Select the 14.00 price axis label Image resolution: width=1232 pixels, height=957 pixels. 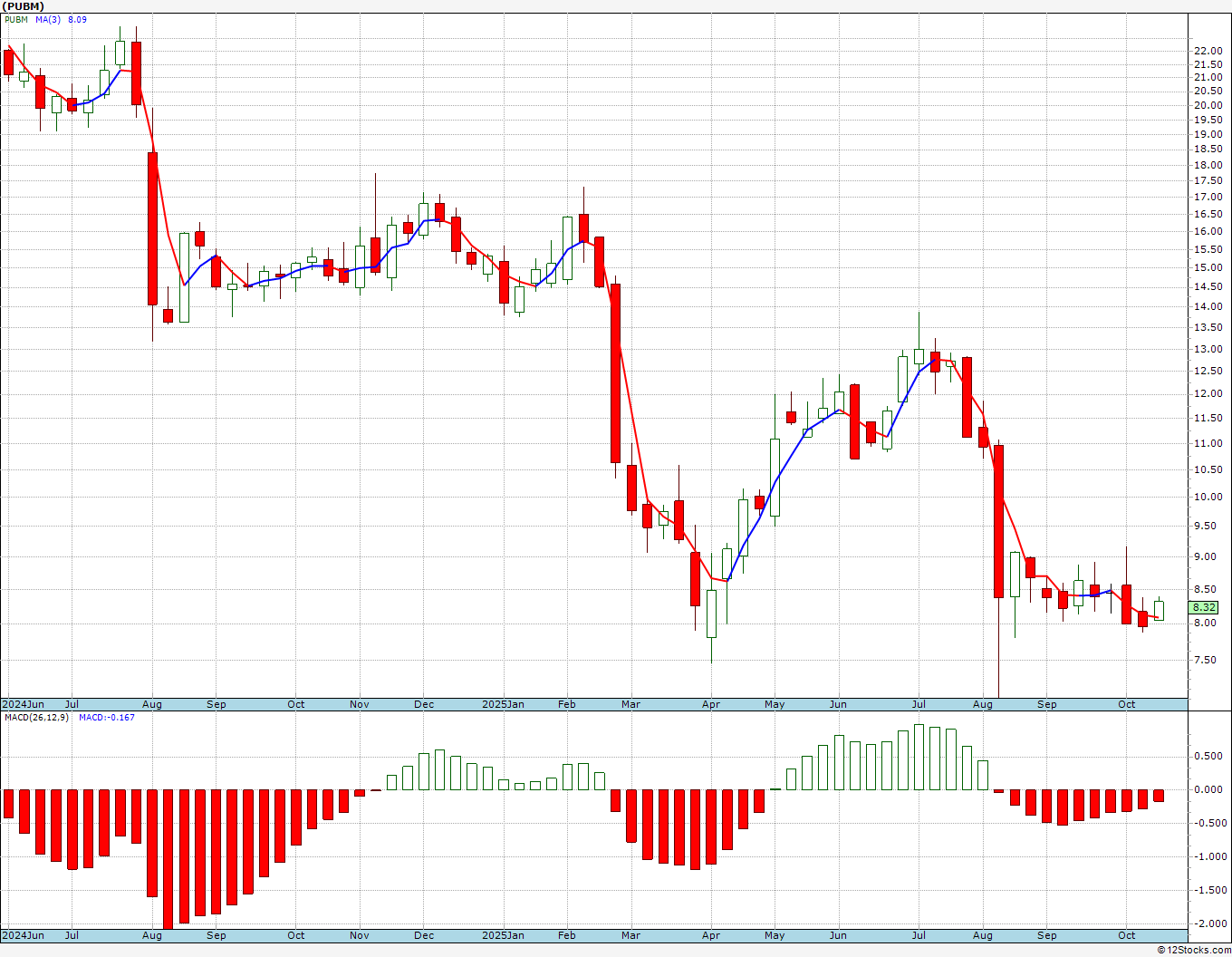point(1207,306)
